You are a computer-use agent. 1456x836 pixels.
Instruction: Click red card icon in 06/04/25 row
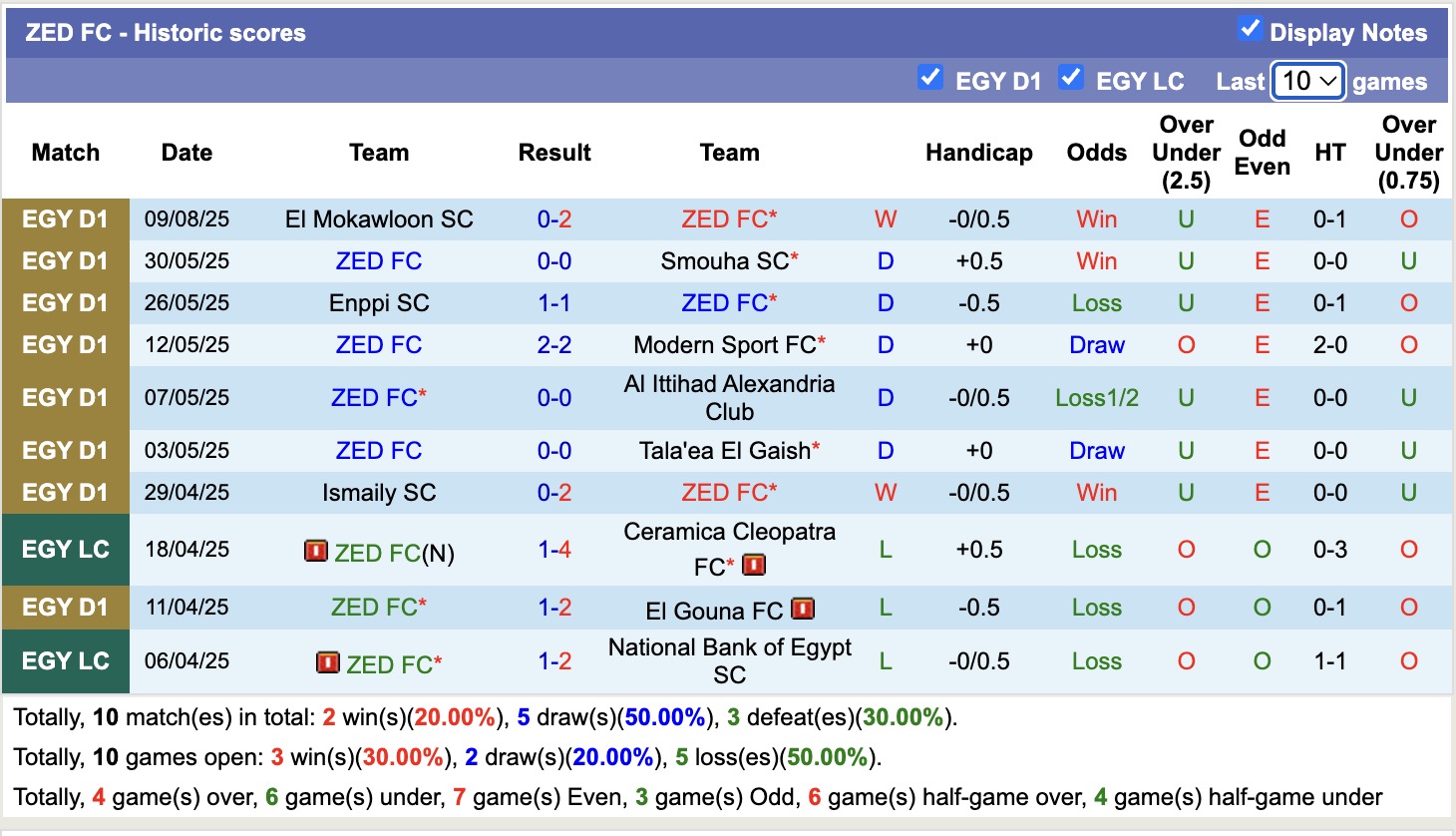tap(328, 662)
